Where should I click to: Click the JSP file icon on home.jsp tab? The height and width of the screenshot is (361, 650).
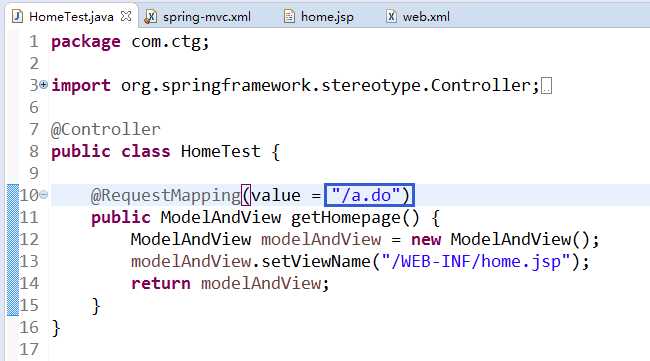[x=289, y=17]
